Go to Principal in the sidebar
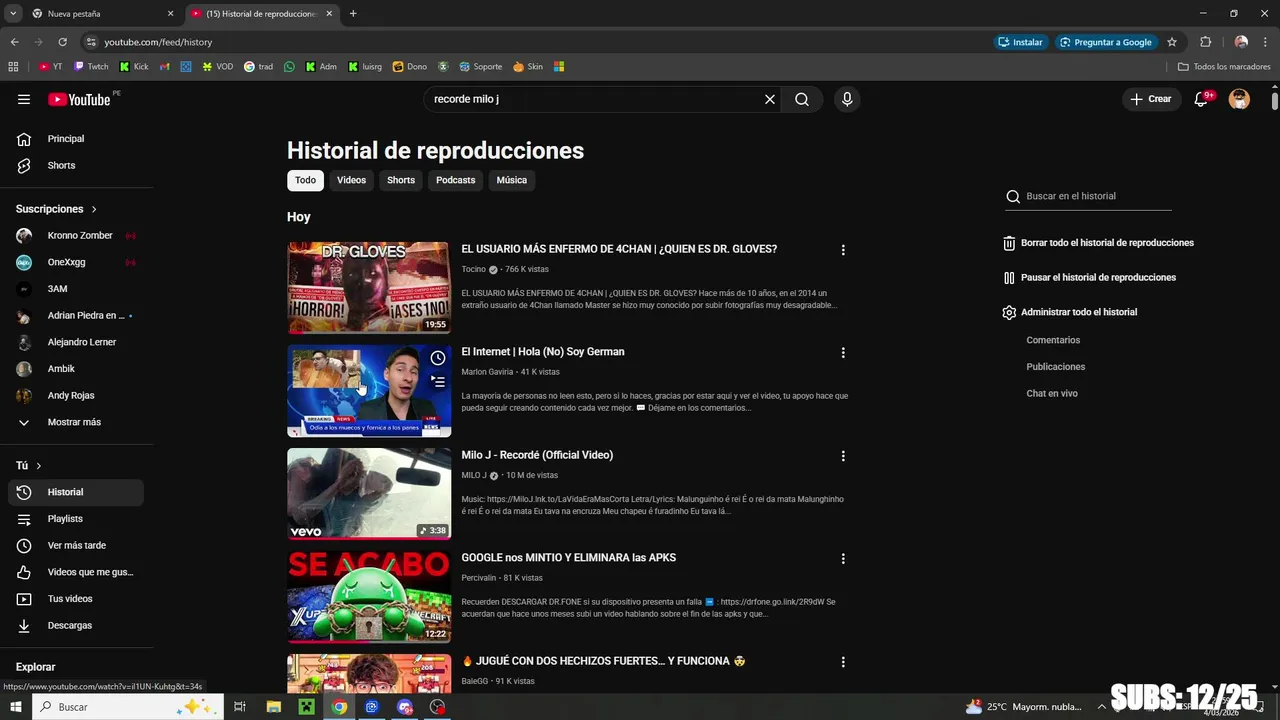The image size is (1280, 720). 76,139
